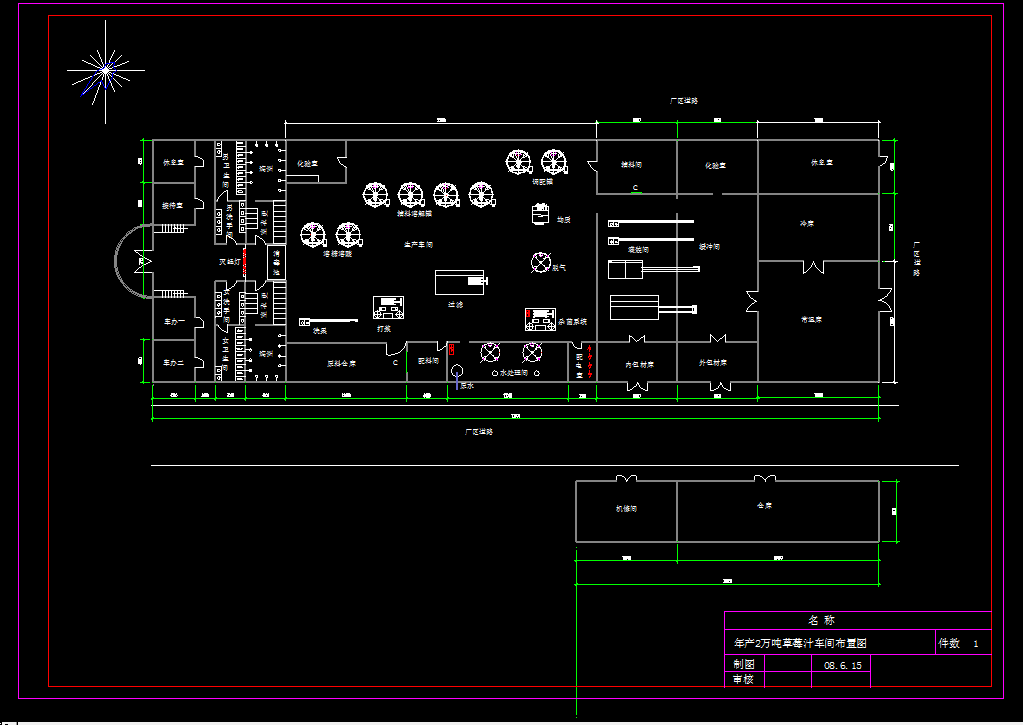This screenshot has width=1023, height=725.
Task: Select the 灭蚊灯 label
Action: click(x=230, y=262)
